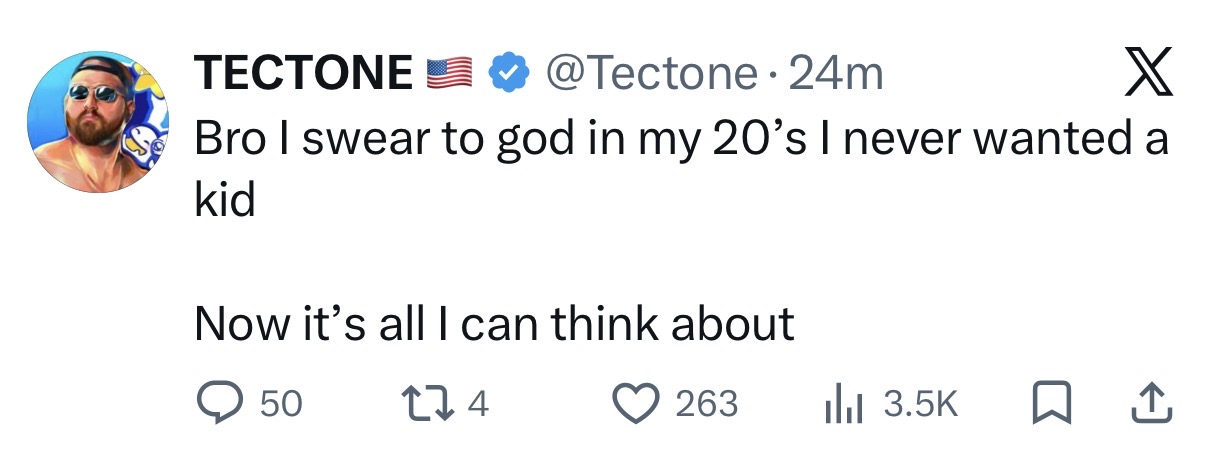This screenshot has height=455, width=1206.
Task: Open Tectone's profile picture
Action: tap(97, 123)
